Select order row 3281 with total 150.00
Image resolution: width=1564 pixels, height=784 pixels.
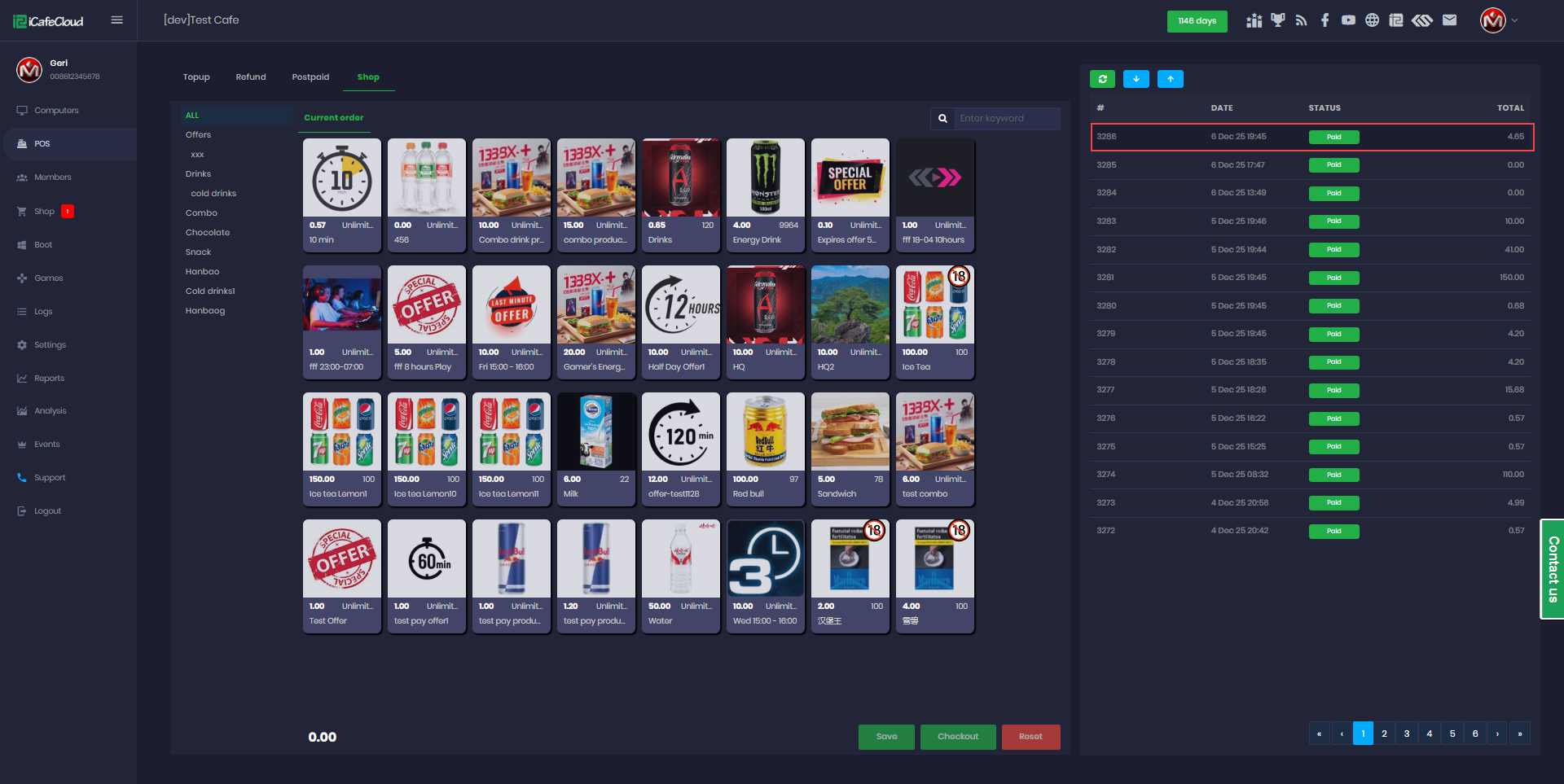coord(1311,278)
